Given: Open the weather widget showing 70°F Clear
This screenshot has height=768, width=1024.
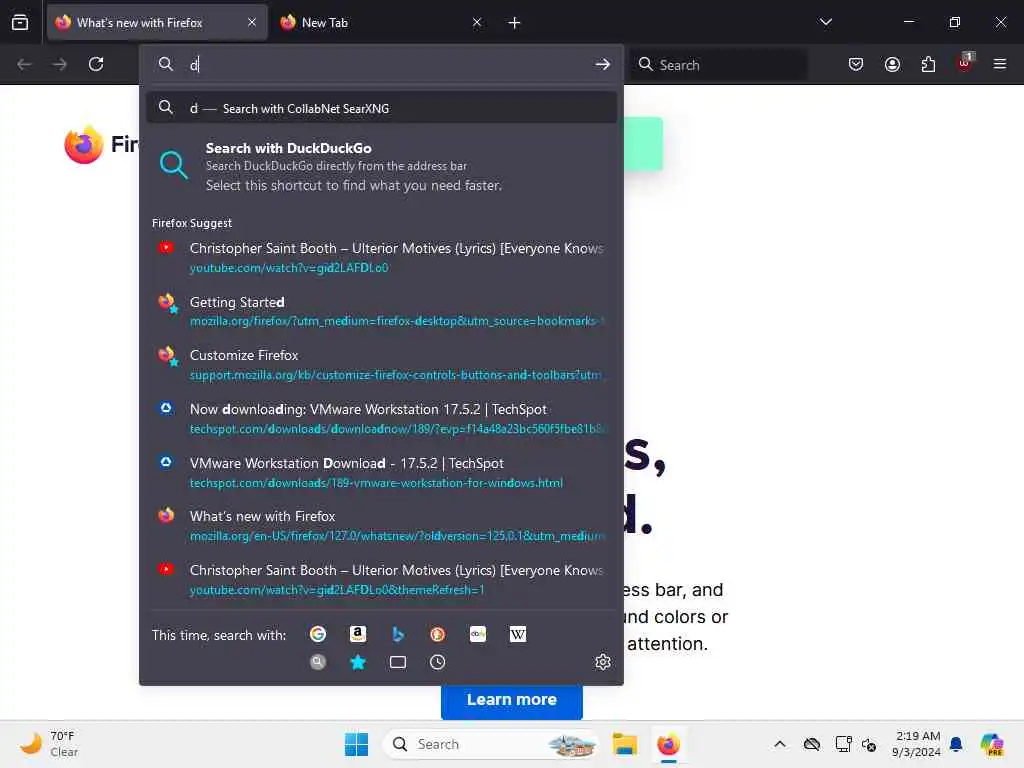Looking at the screenshot, I should [x=49, y=744].
